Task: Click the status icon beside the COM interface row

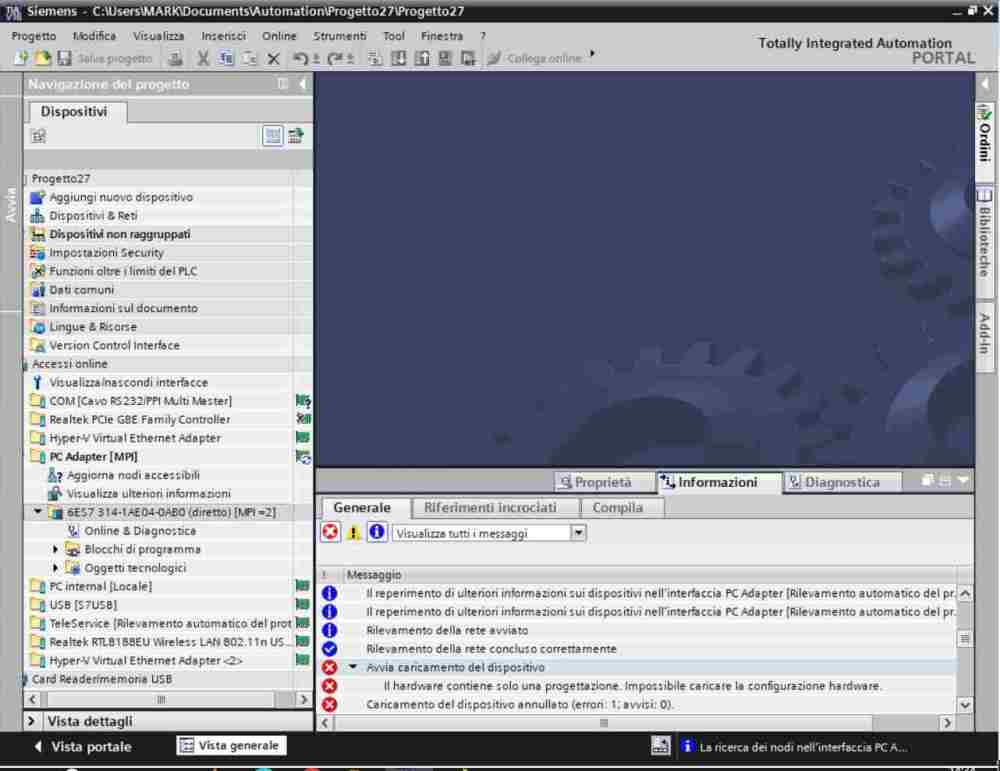Action: tap(303, 400)
